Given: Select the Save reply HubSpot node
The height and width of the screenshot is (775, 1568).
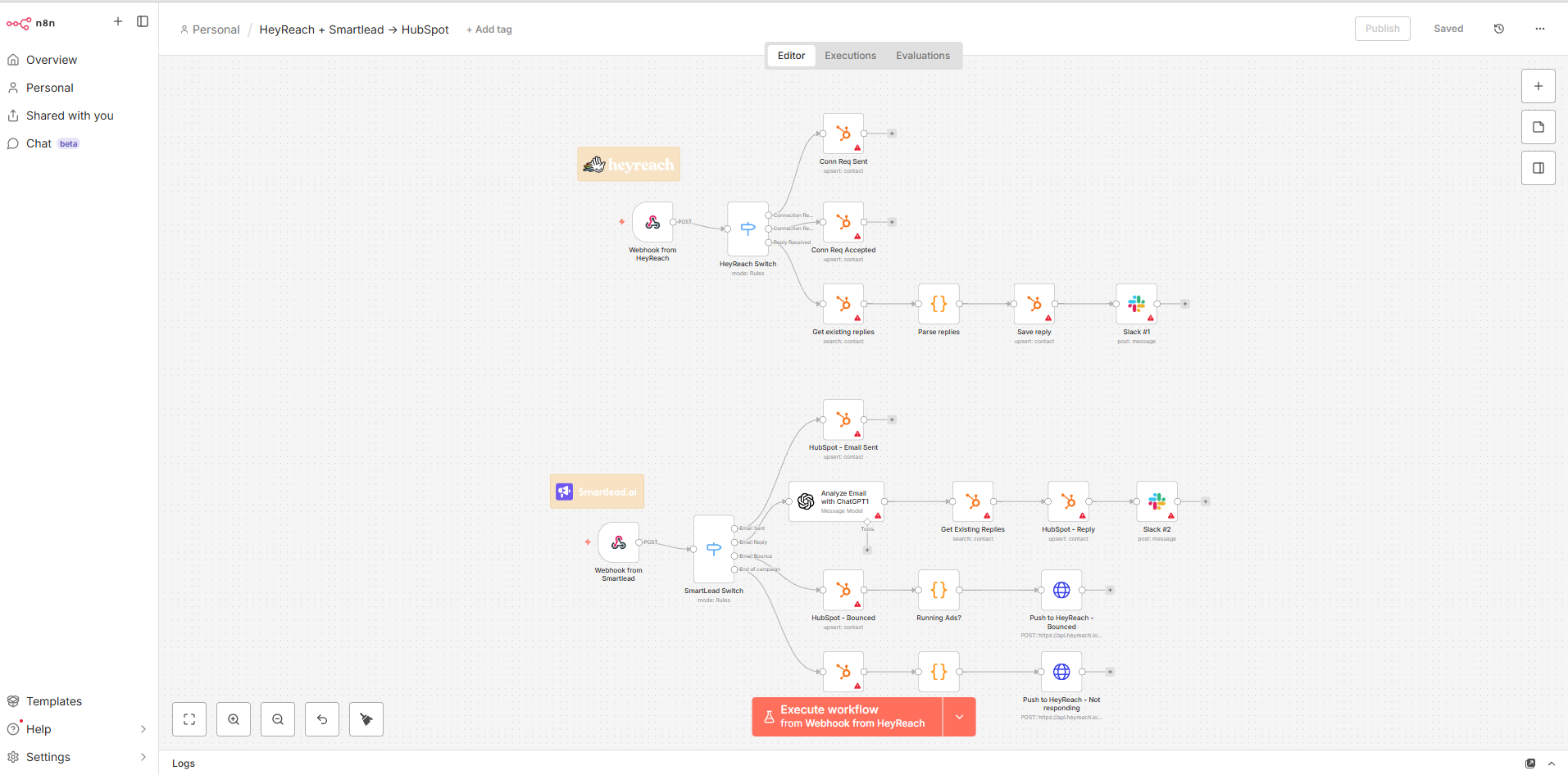Looking at the screenshot, I should tap(1034, 304).
